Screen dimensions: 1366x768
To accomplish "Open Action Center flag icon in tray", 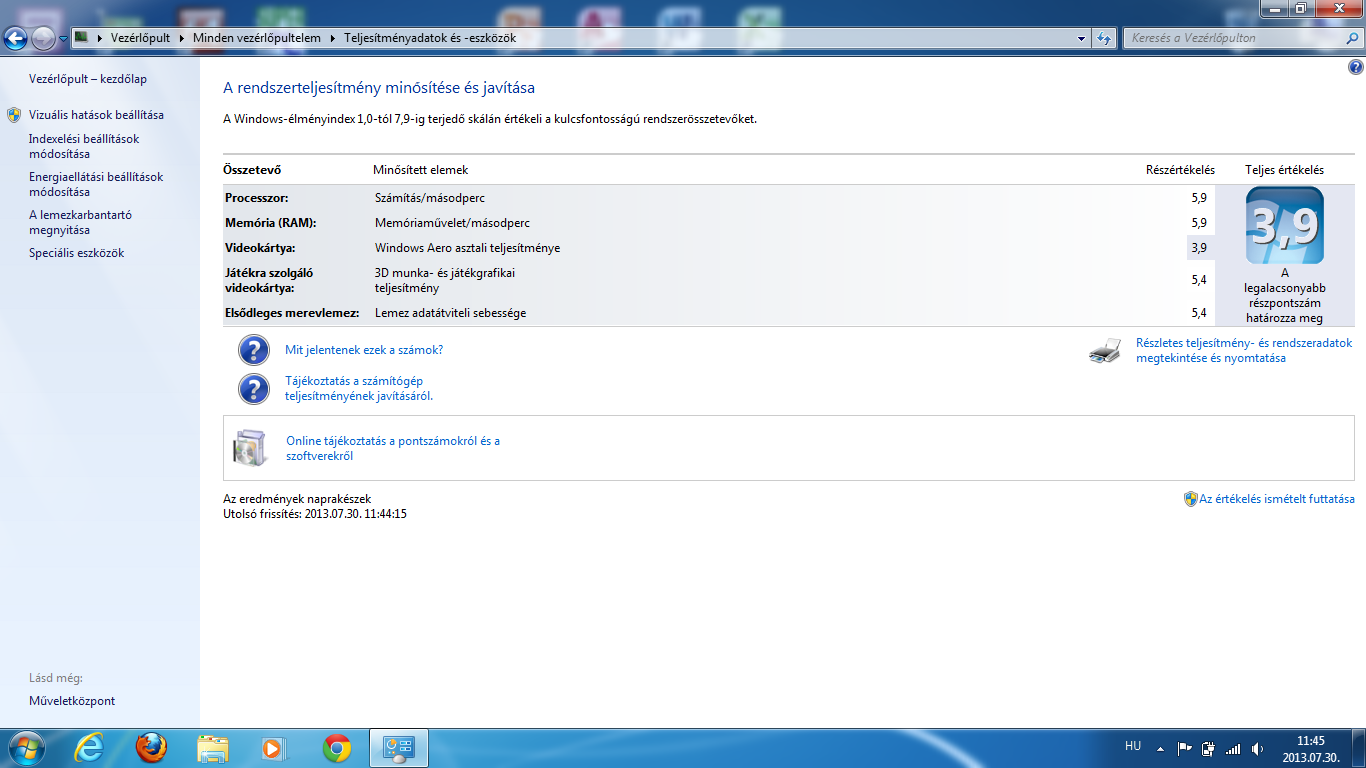I will pyautogui.click(x=1185, y=748).
